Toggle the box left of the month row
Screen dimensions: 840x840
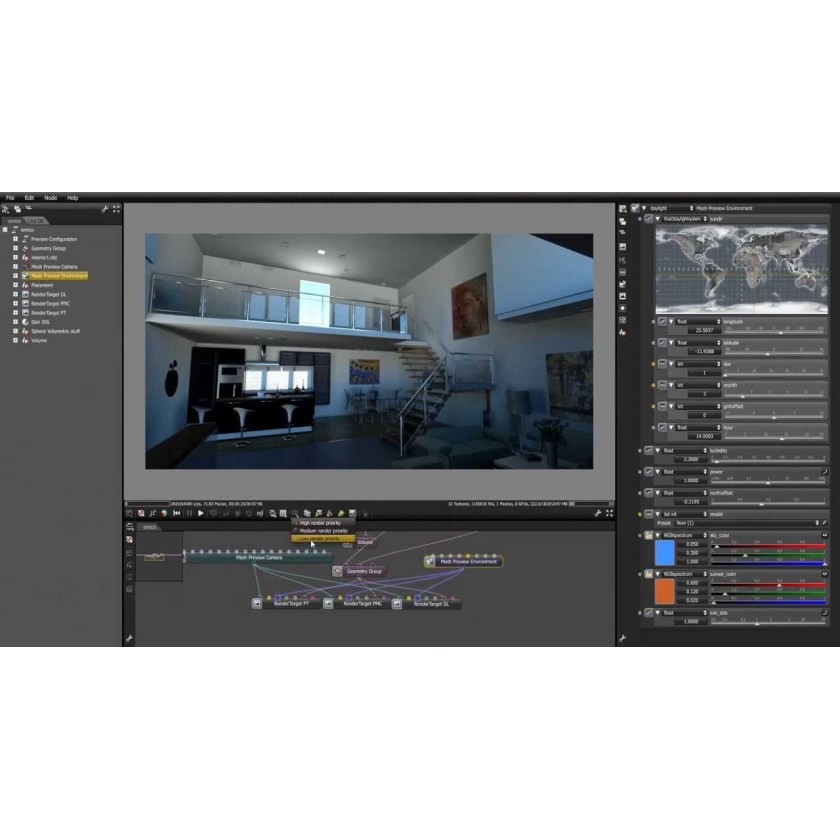point(662,385)
